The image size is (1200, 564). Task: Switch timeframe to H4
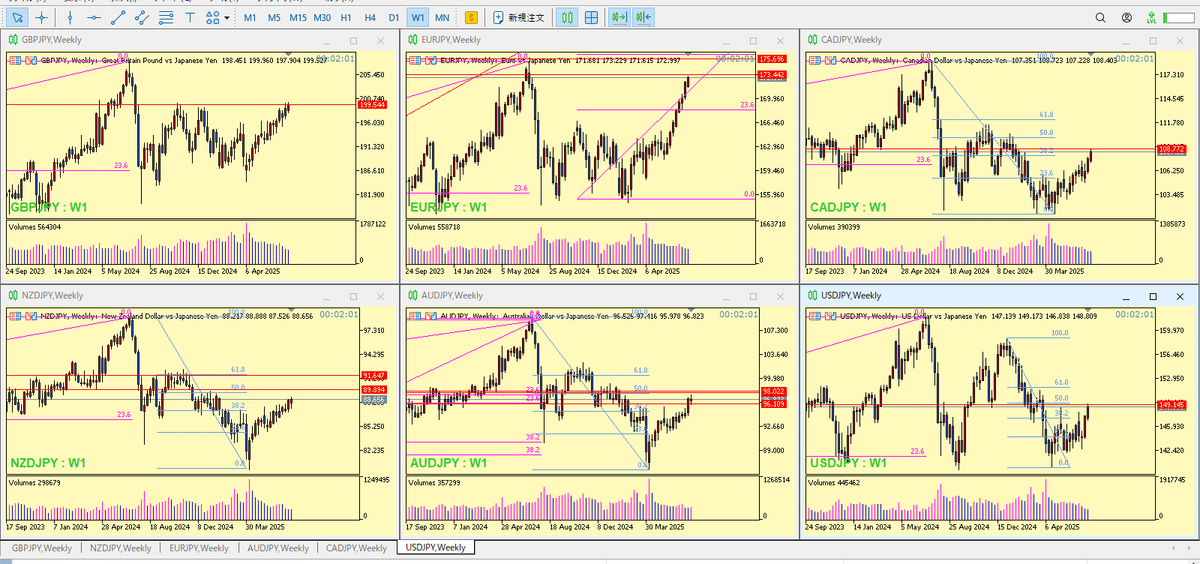[370, 18]
